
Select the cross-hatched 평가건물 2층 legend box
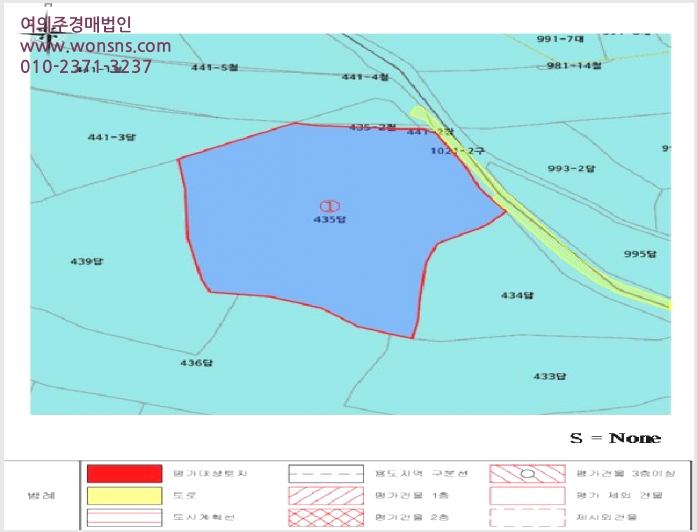click(x=326, y=517)
